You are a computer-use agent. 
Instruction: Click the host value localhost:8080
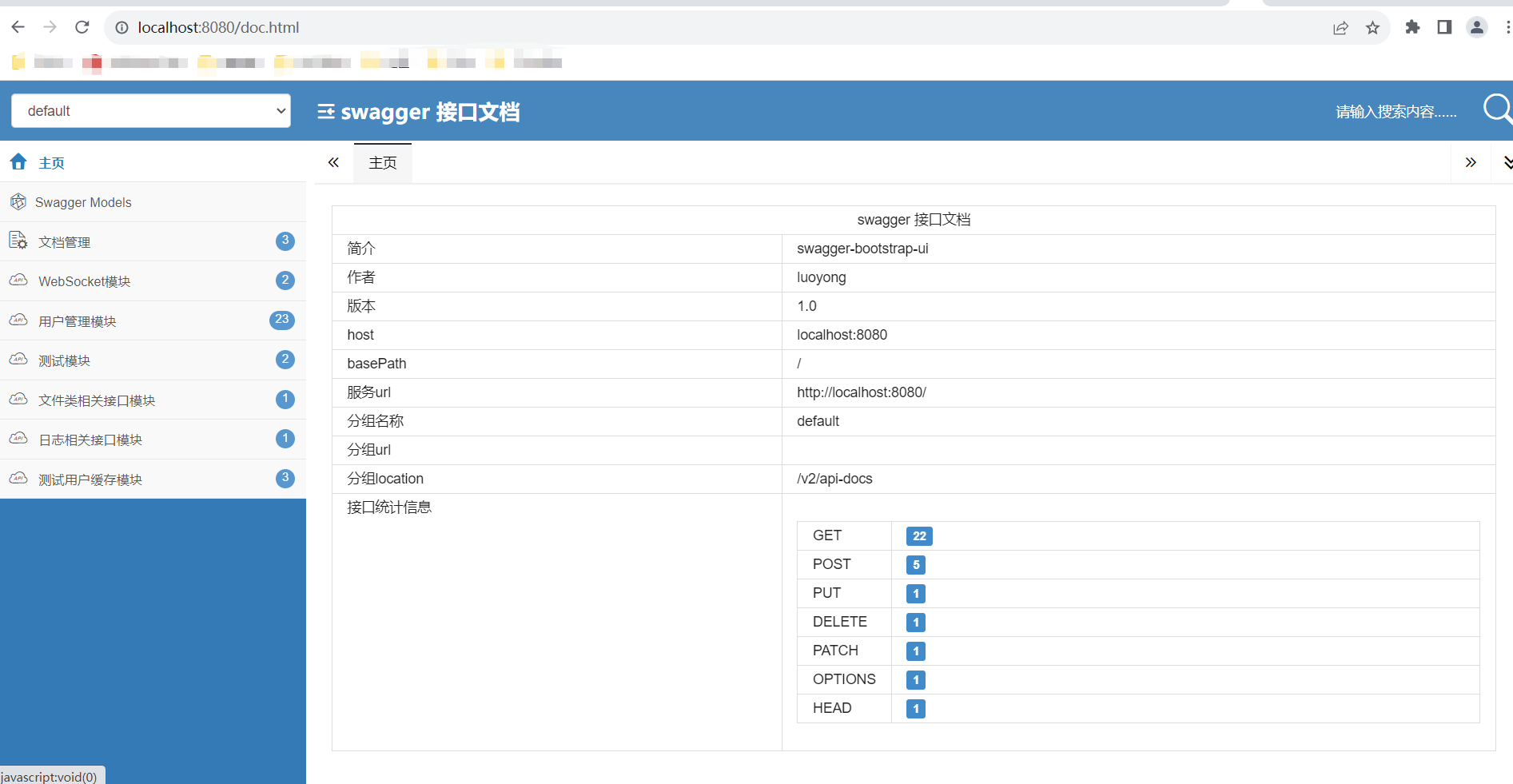click(x=842, y=335)
